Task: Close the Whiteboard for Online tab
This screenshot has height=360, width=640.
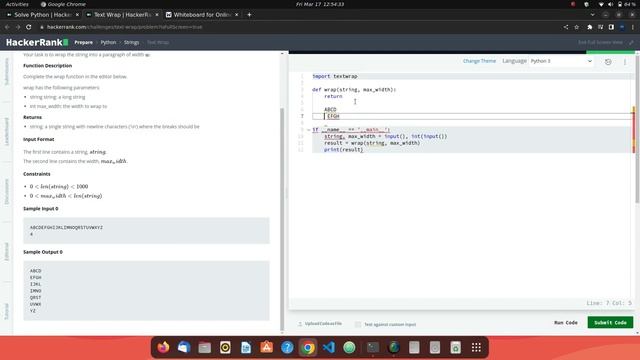Action: 237,15
